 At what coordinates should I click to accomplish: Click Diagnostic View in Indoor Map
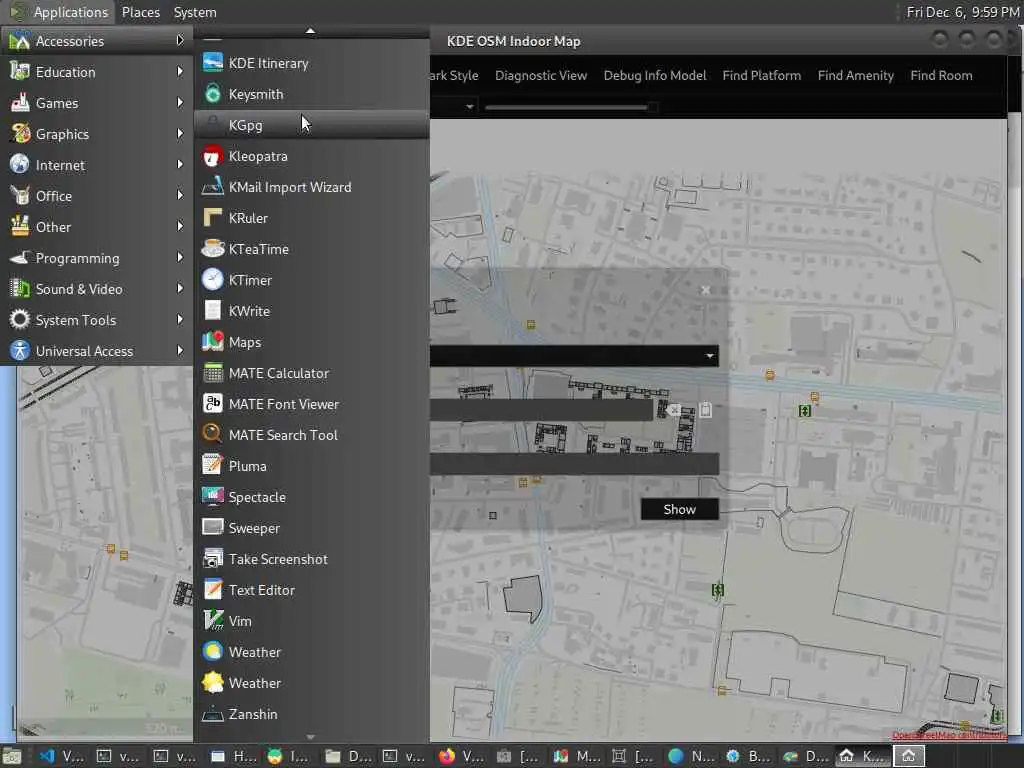541,75
